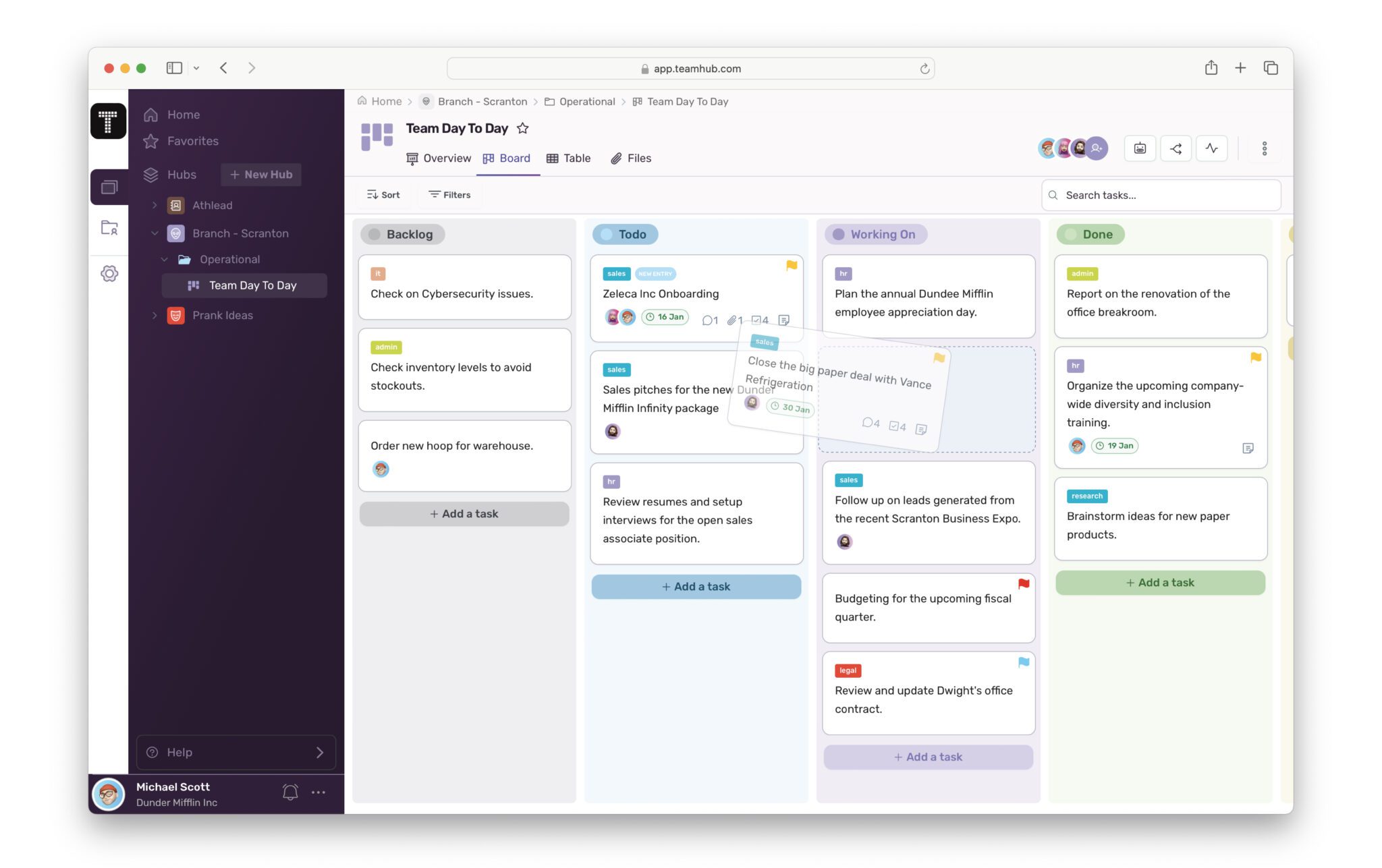Open Settings via the gear icon
This screenshot has width=1382, height=868.
[109, 274]
